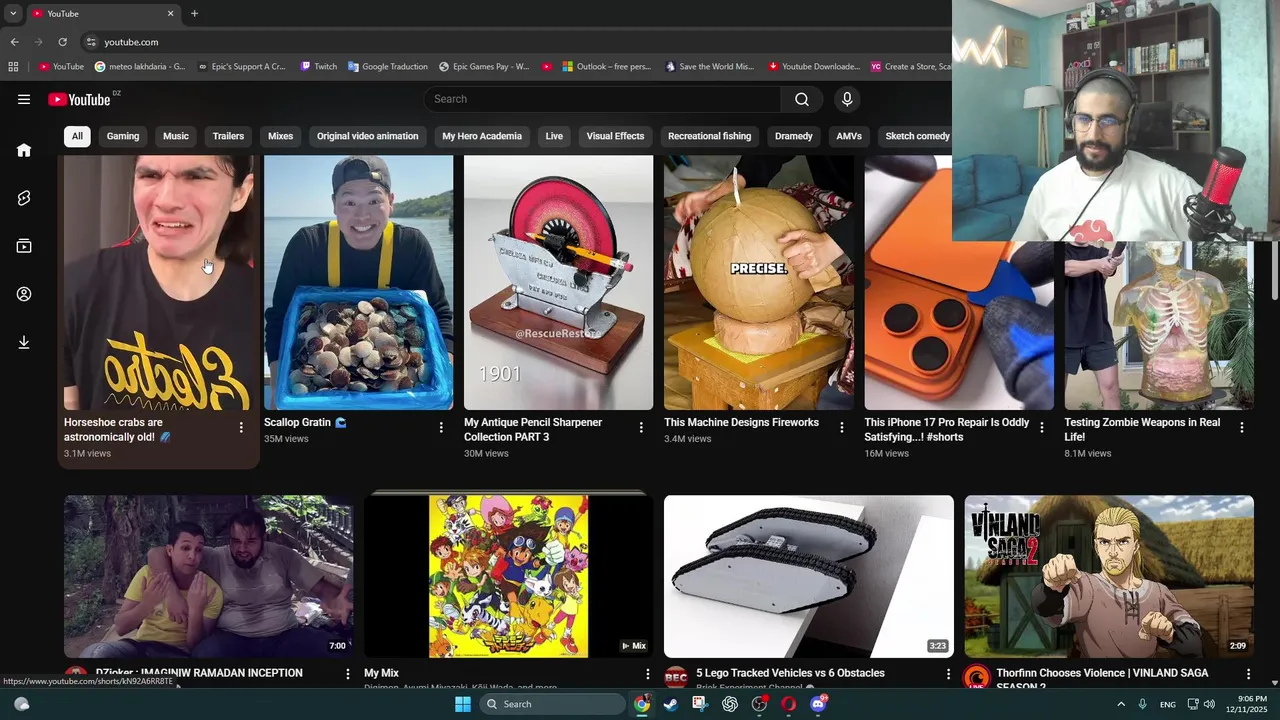Open Steam from the taskbar
The image size is (1280, 720).
[670, 704]
